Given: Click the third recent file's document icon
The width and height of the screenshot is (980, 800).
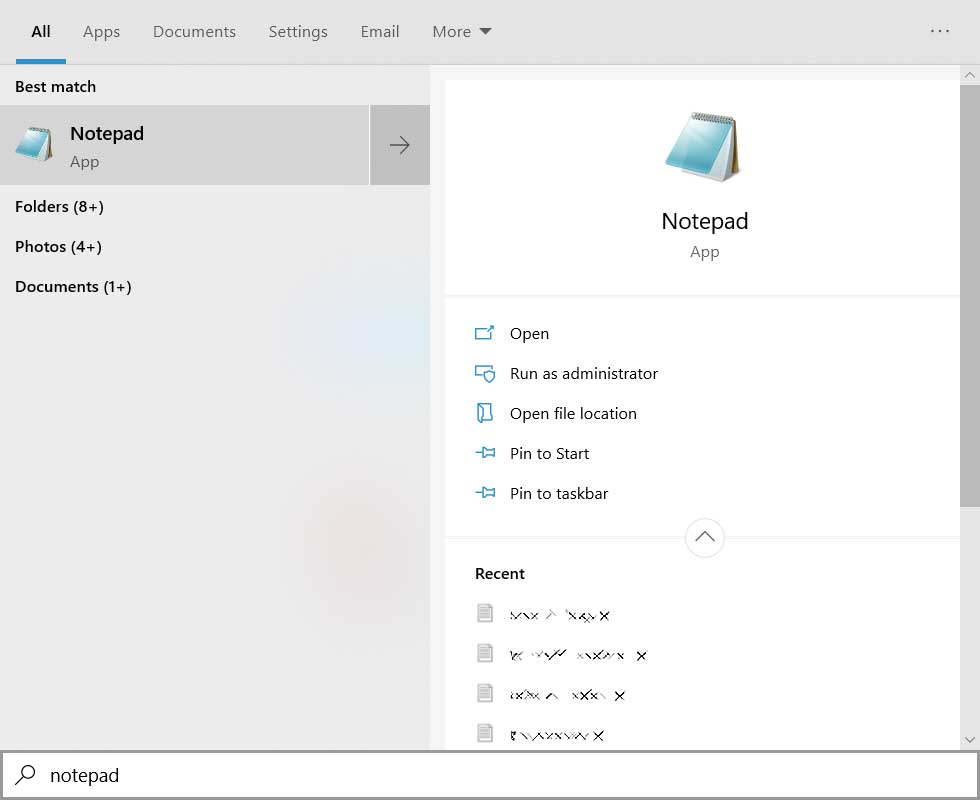Looking at the screenshot, I should tap(485, 693).
